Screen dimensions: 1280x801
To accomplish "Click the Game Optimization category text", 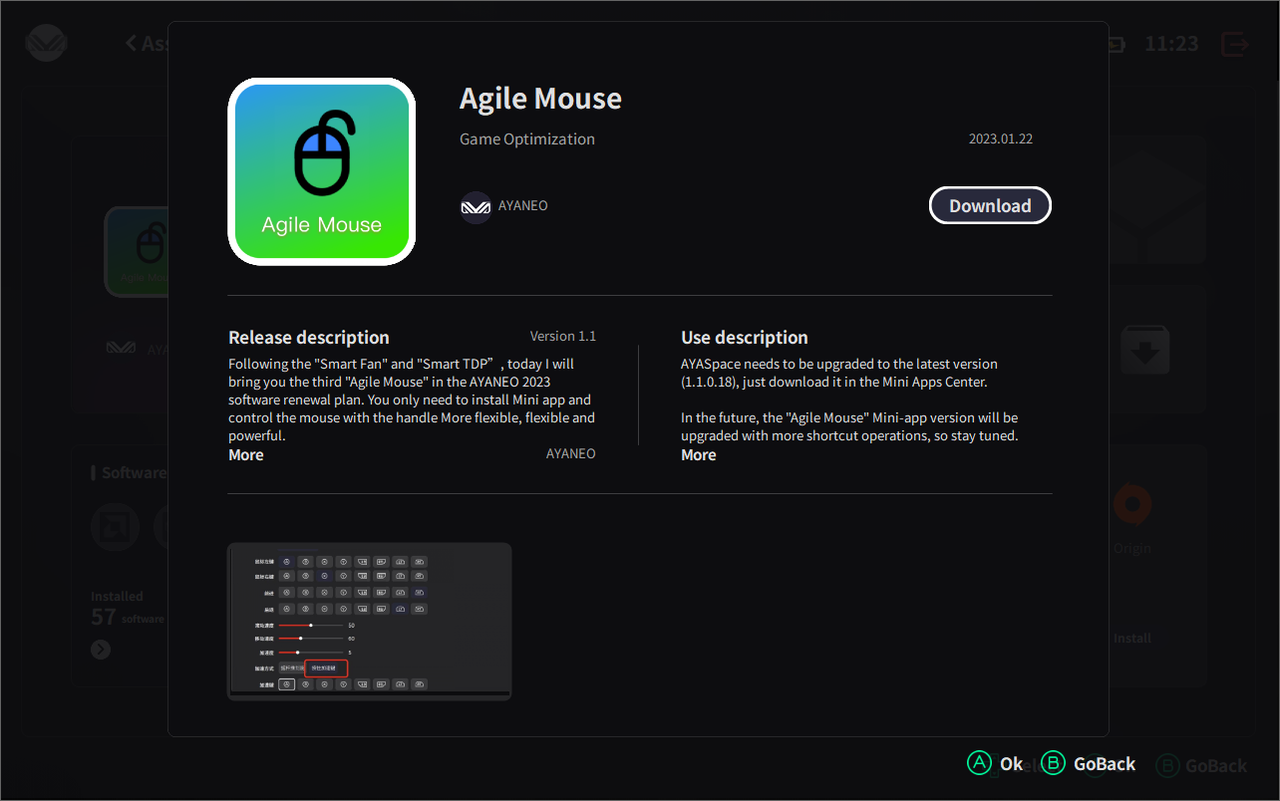I will [527, 139].
